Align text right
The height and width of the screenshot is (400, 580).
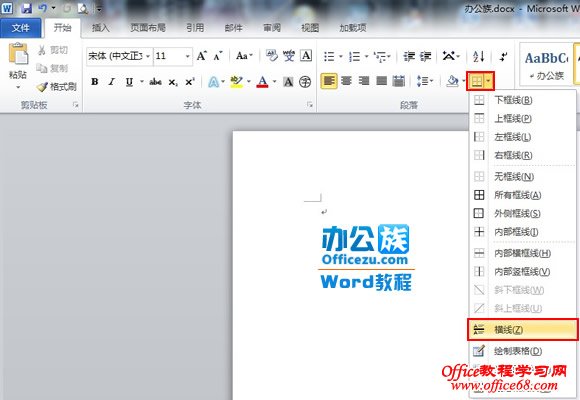coord(364,81)
